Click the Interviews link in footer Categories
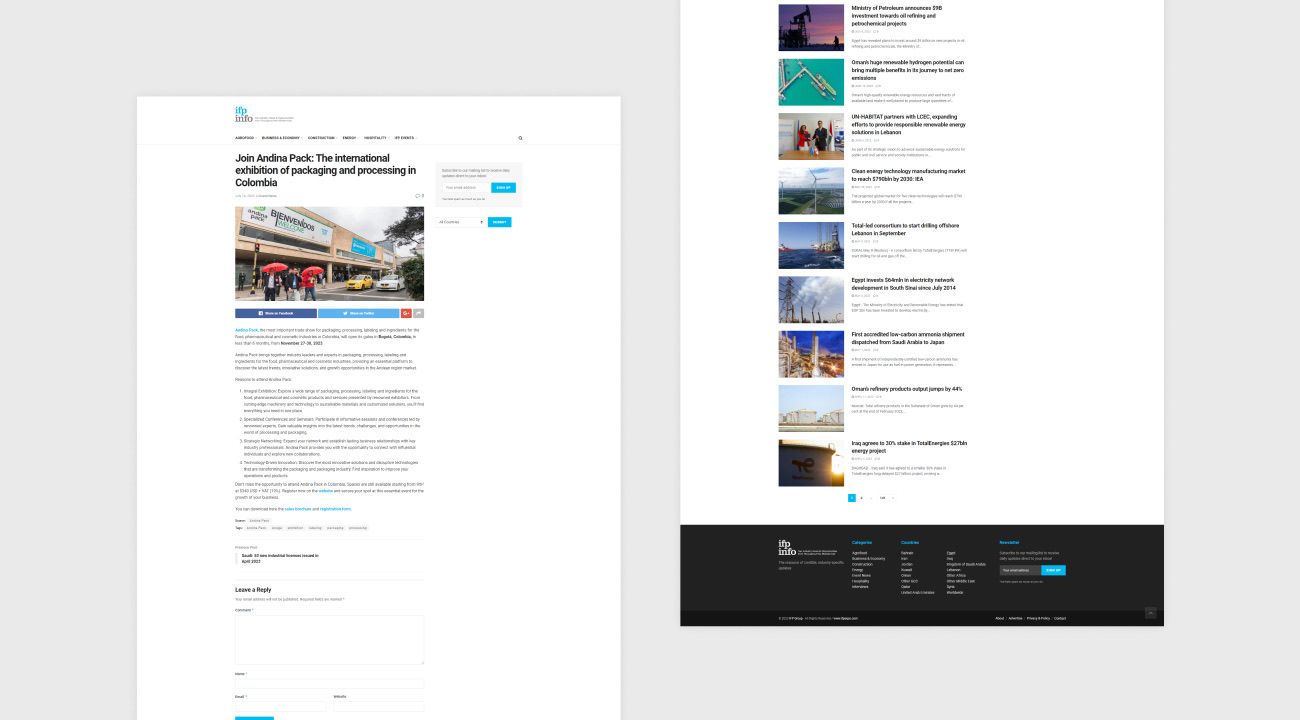Viewport: 1300px width, 720px height. 861,587
